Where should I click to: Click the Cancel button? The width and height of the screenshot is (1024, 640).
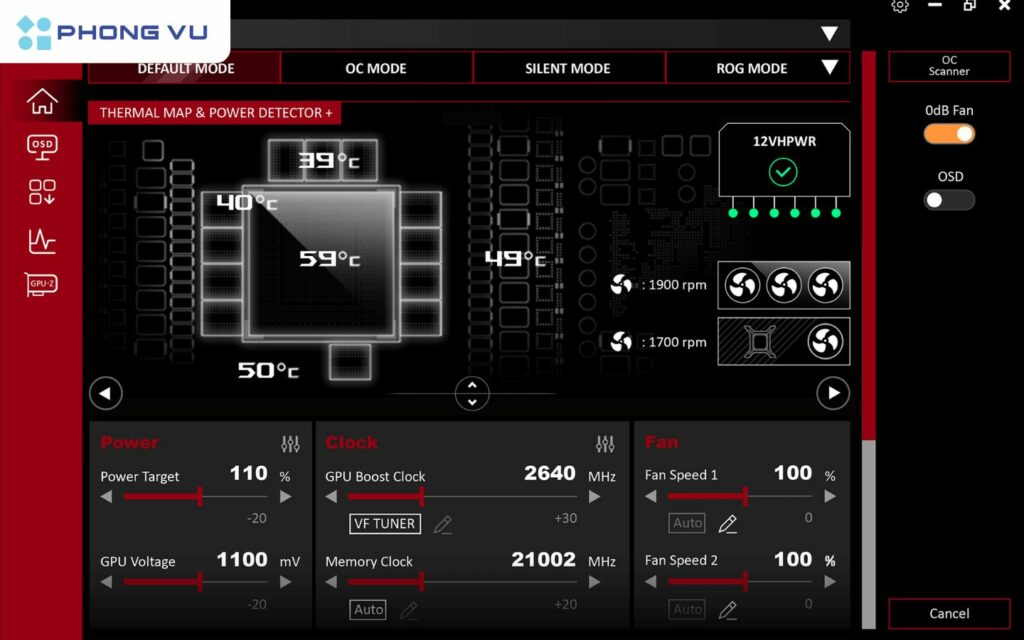click(x=948, y=614)
